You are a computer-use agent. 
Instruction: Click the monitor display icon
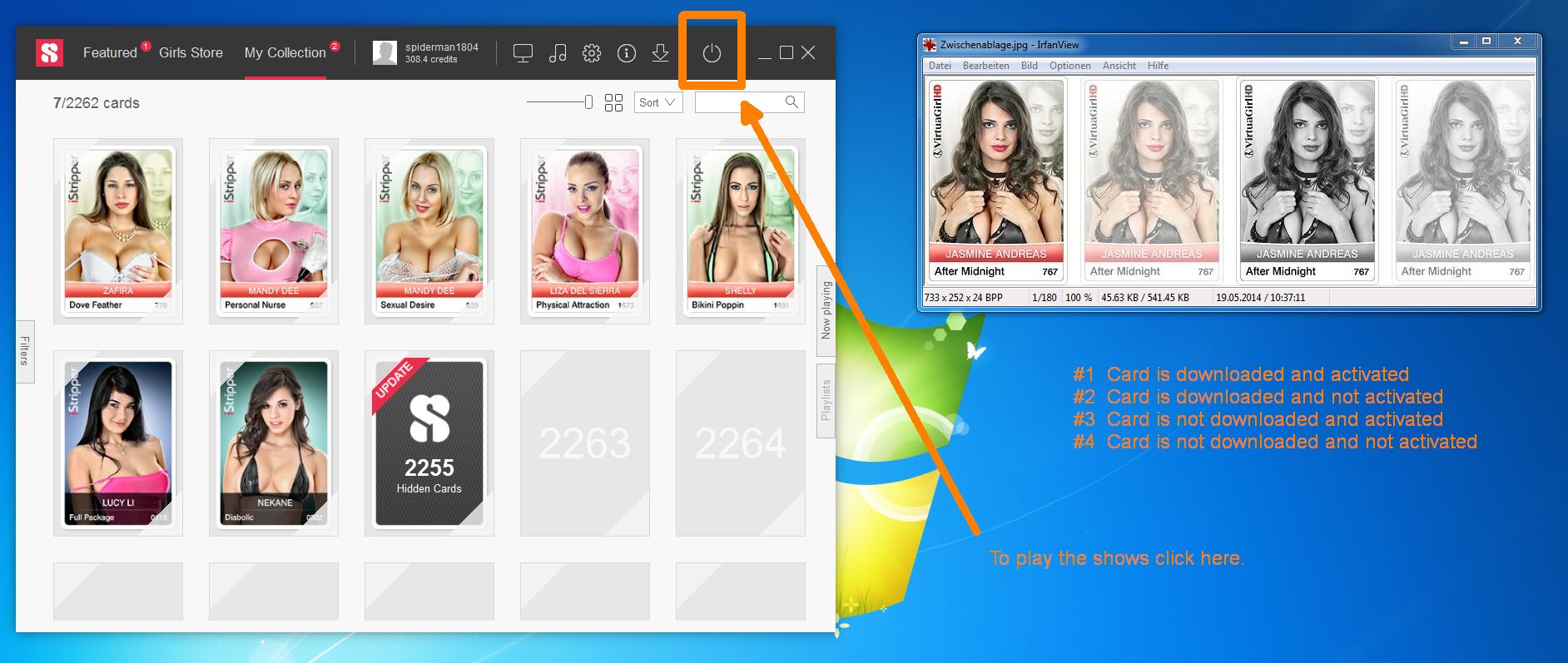523,53
